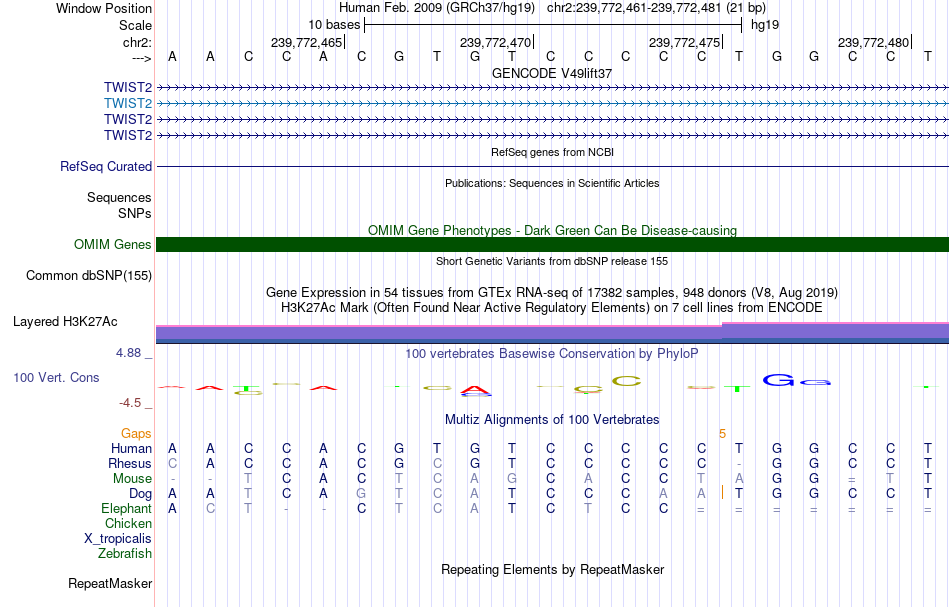Click the 4.88 upper conservation scale value
This screenshot has width=950, height=607.
(x=128, y=353)
